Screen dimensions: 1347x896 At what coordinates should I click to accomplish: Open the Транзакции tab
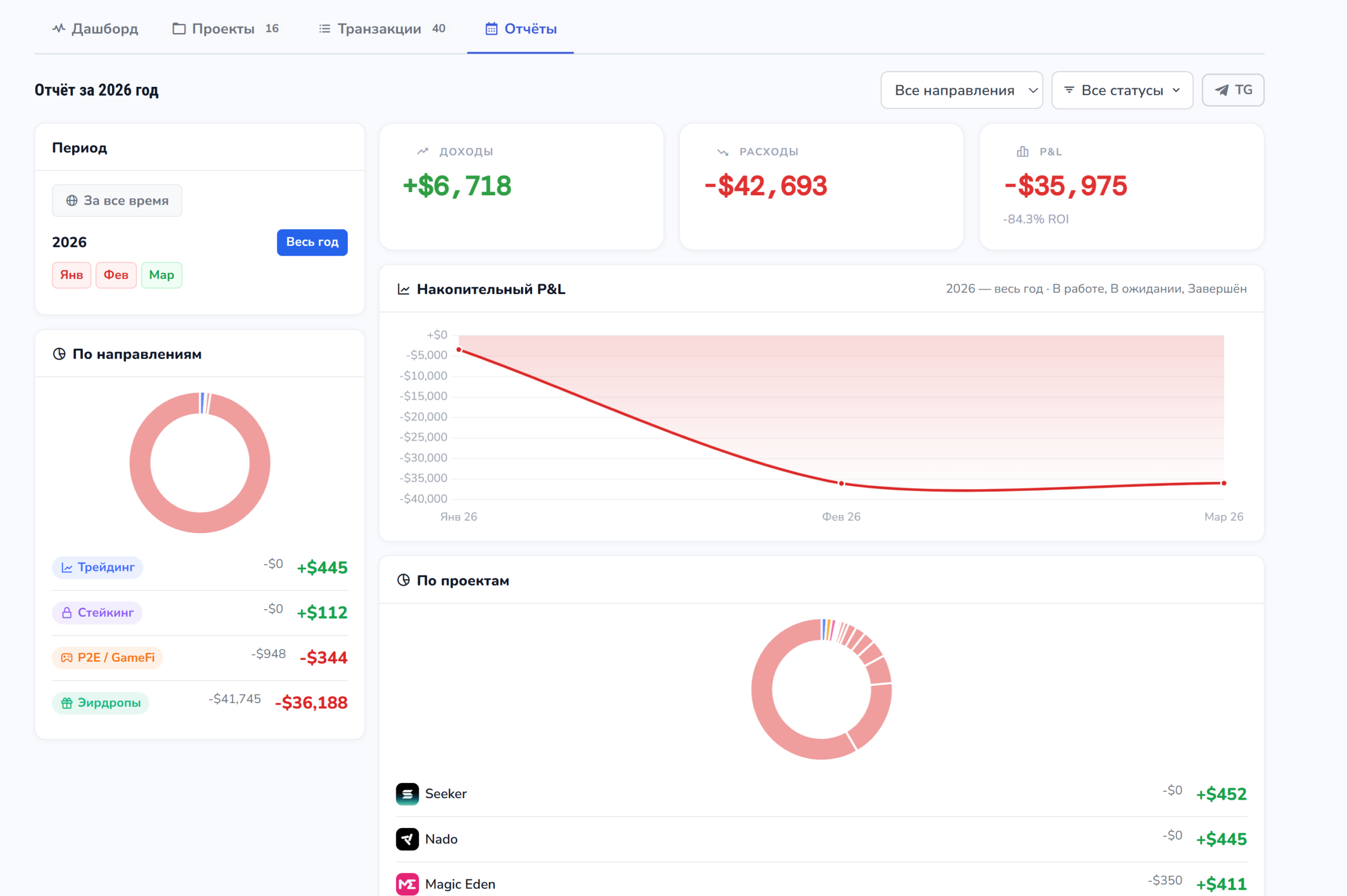(x=378, y=28)
